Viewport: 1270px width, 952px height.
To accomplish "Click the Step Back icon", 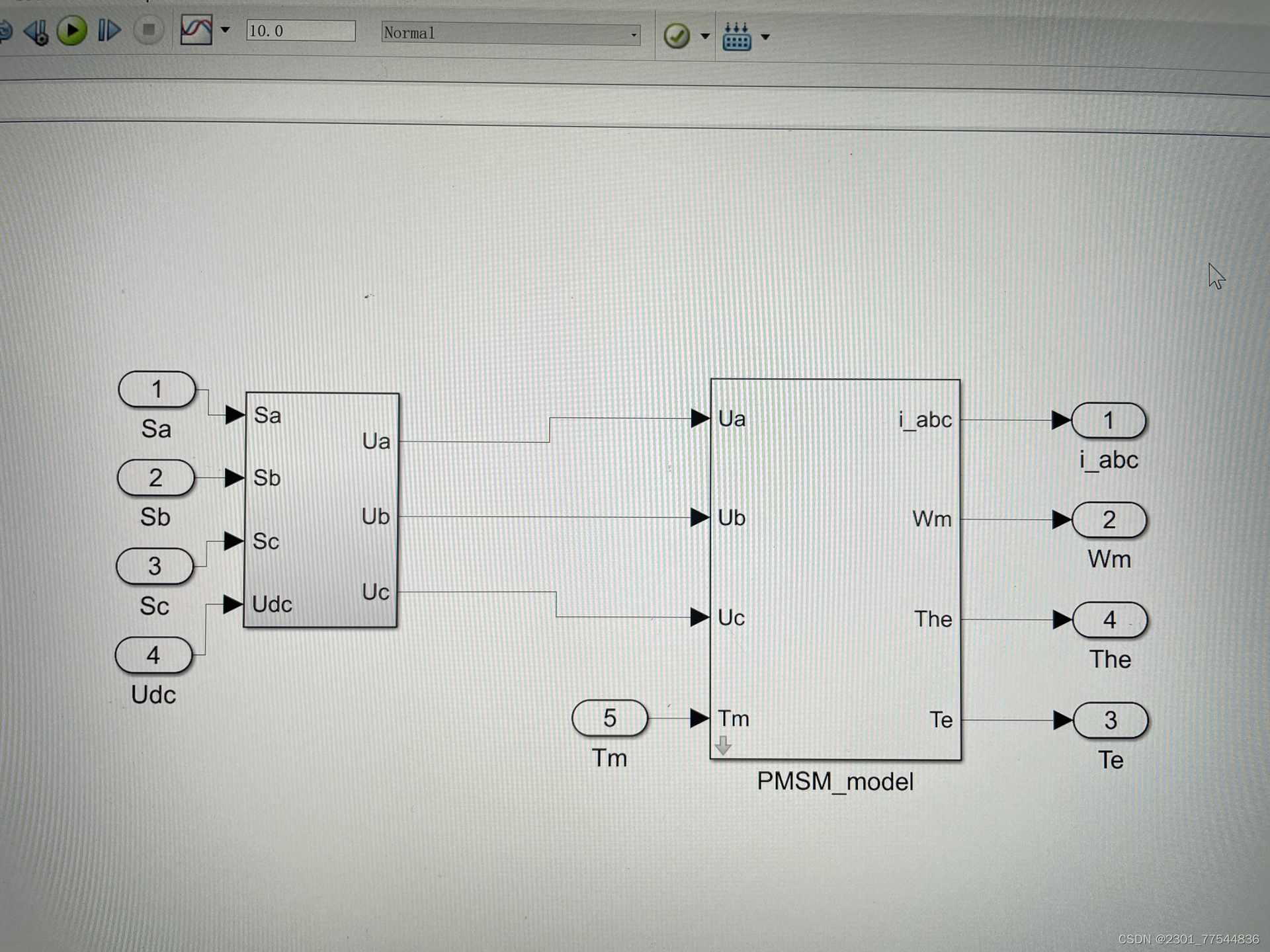I will click(36, 31).
